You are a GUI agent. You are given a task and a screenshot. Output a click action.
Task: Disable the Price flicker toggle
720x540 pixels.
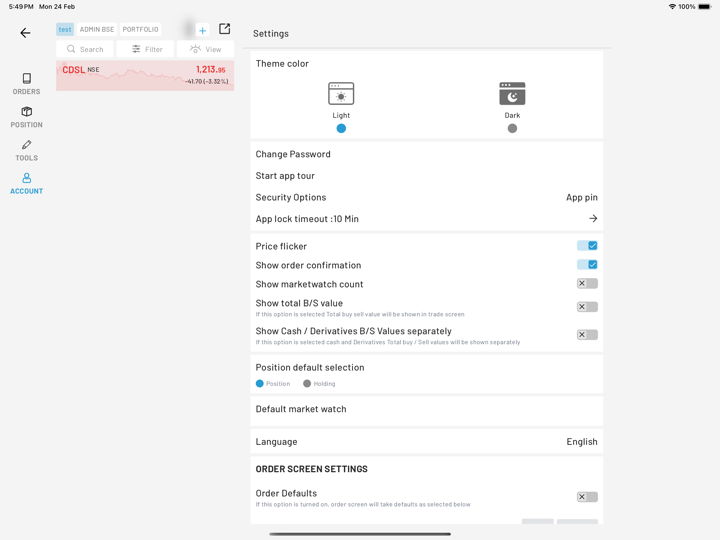tap(587, 246)
